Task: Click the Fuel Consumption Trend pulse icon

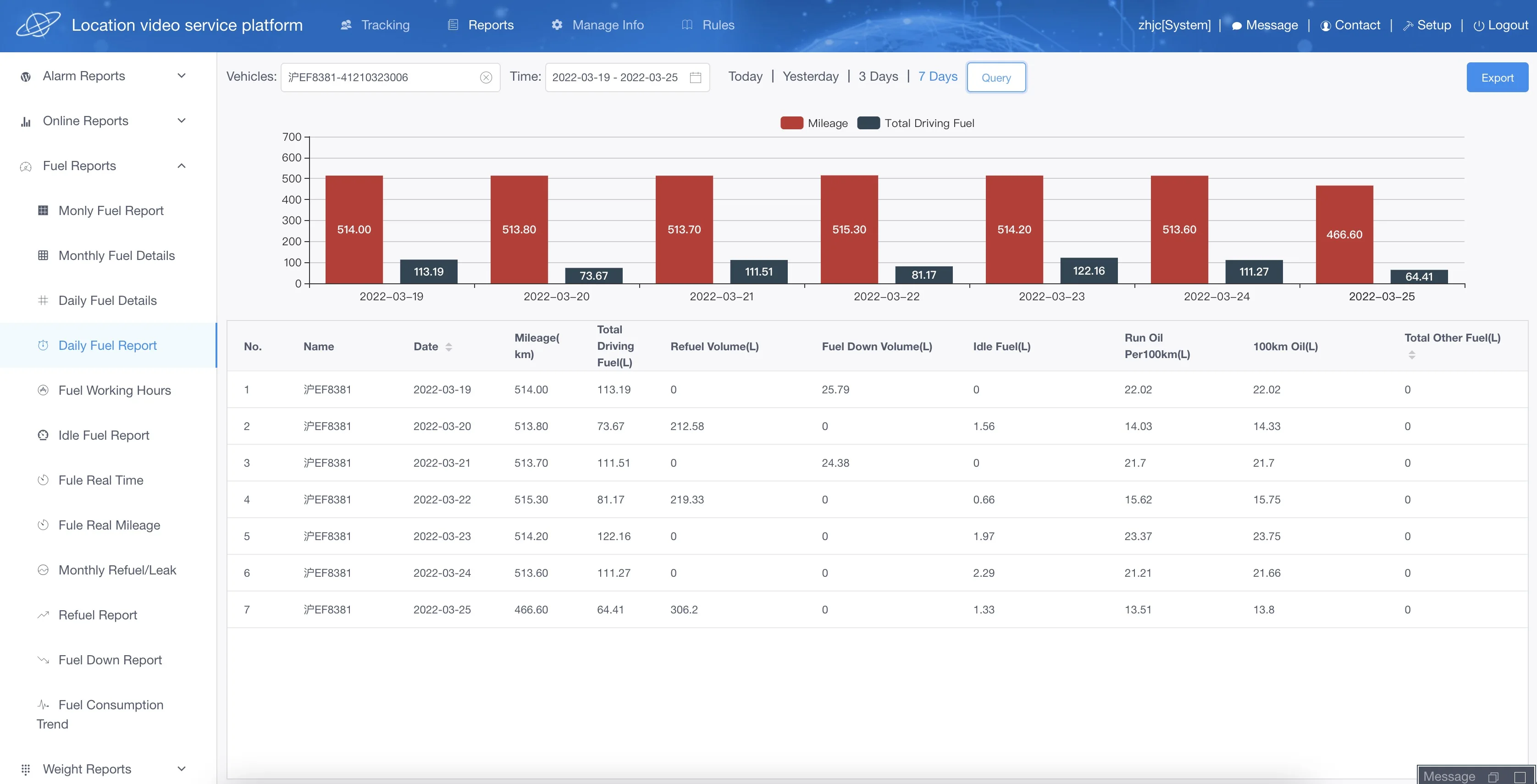Action: (x=43, y=705)
